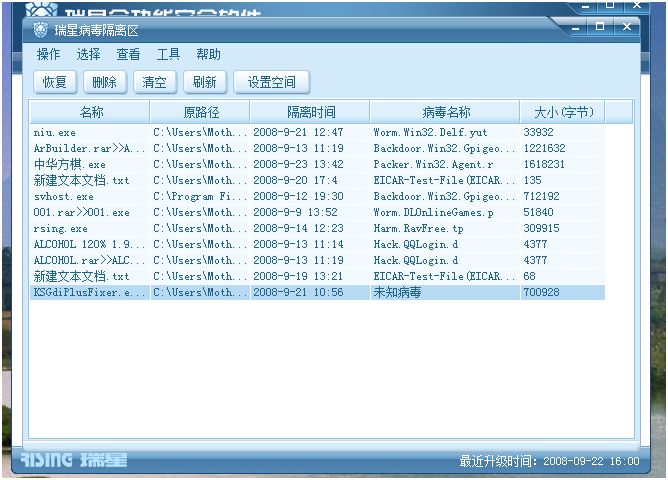Select the 中华方棋.exe row
Viewport: 668px width, 480px height.
tap(317, 164)
